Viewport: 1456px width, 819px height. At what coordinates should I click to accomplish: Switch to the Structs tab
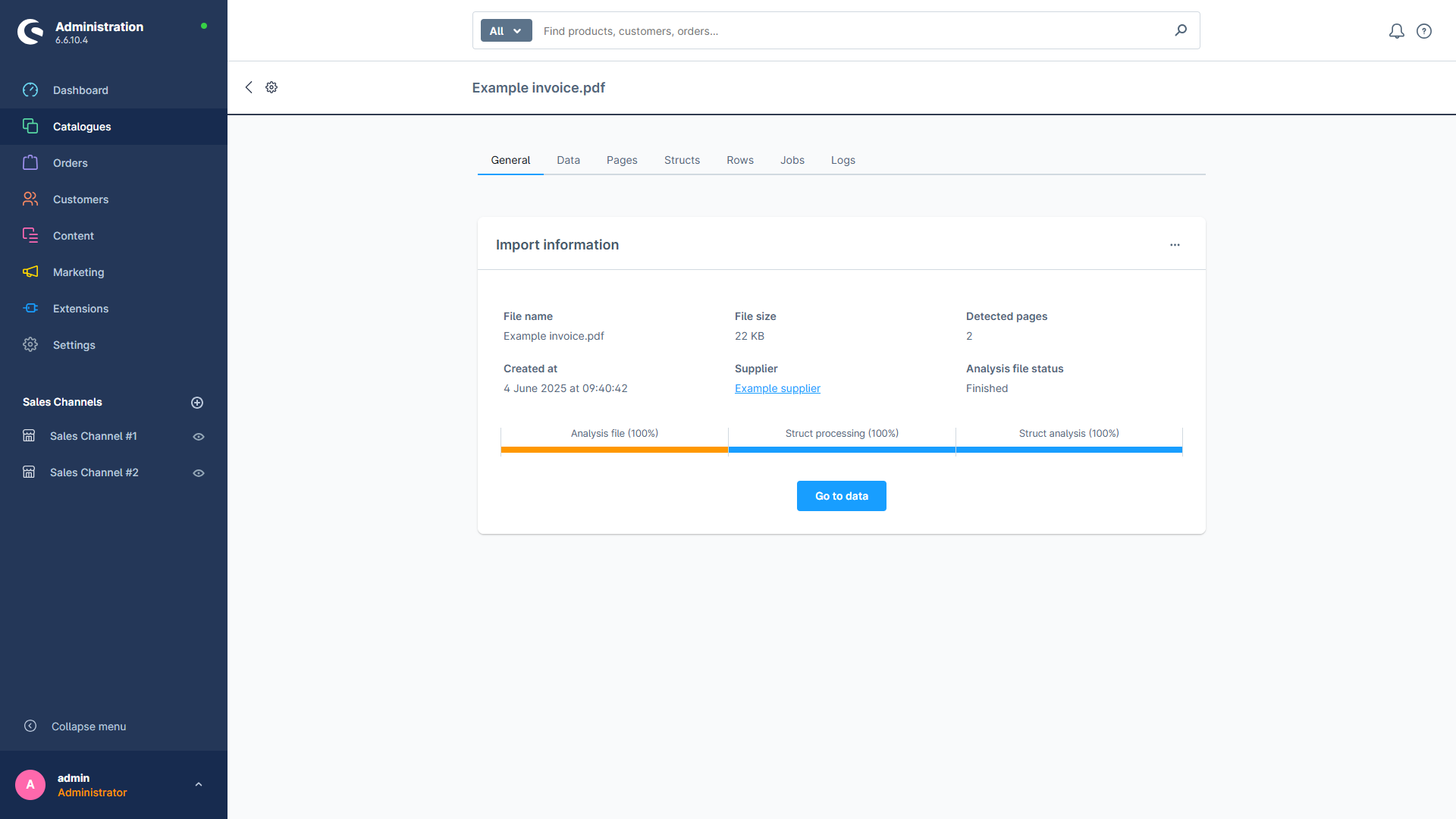tap(682, 160)
